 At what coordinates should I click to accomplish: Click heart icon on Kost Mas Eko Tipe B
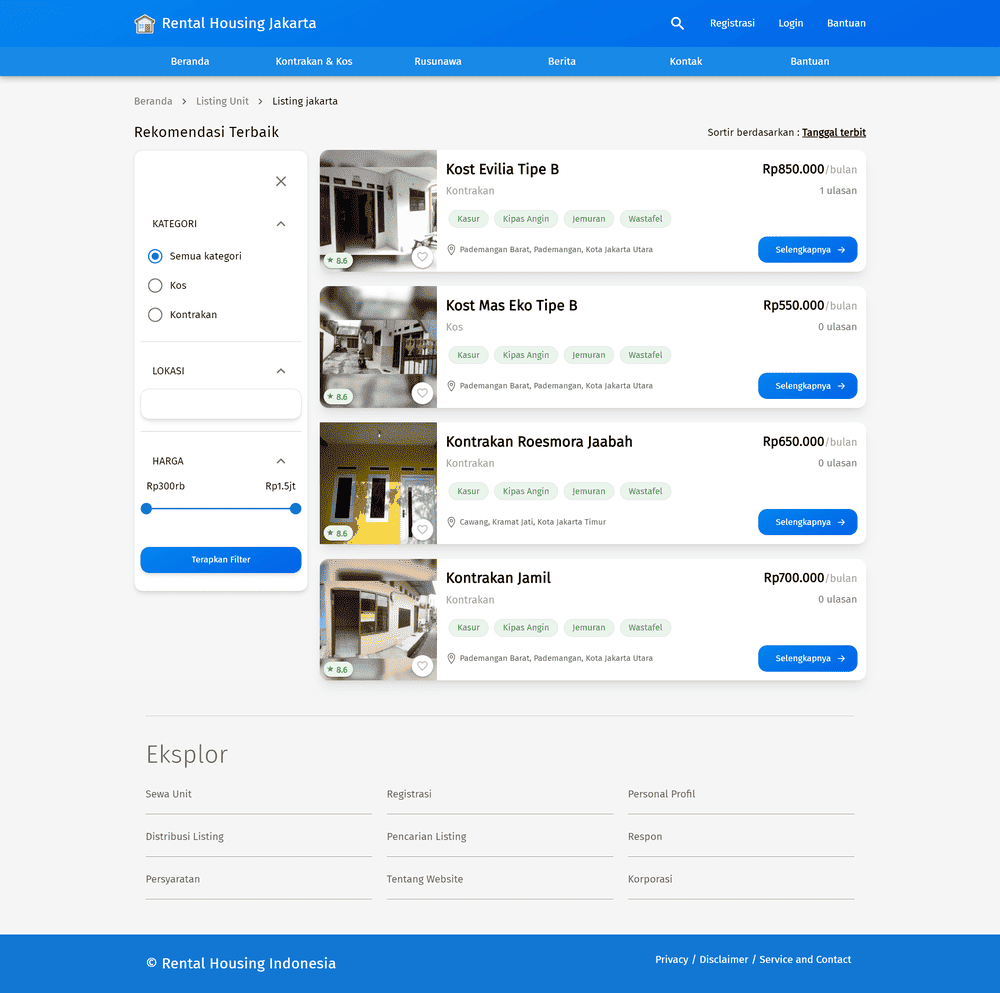pyautogui.click(x=422, y=394)
